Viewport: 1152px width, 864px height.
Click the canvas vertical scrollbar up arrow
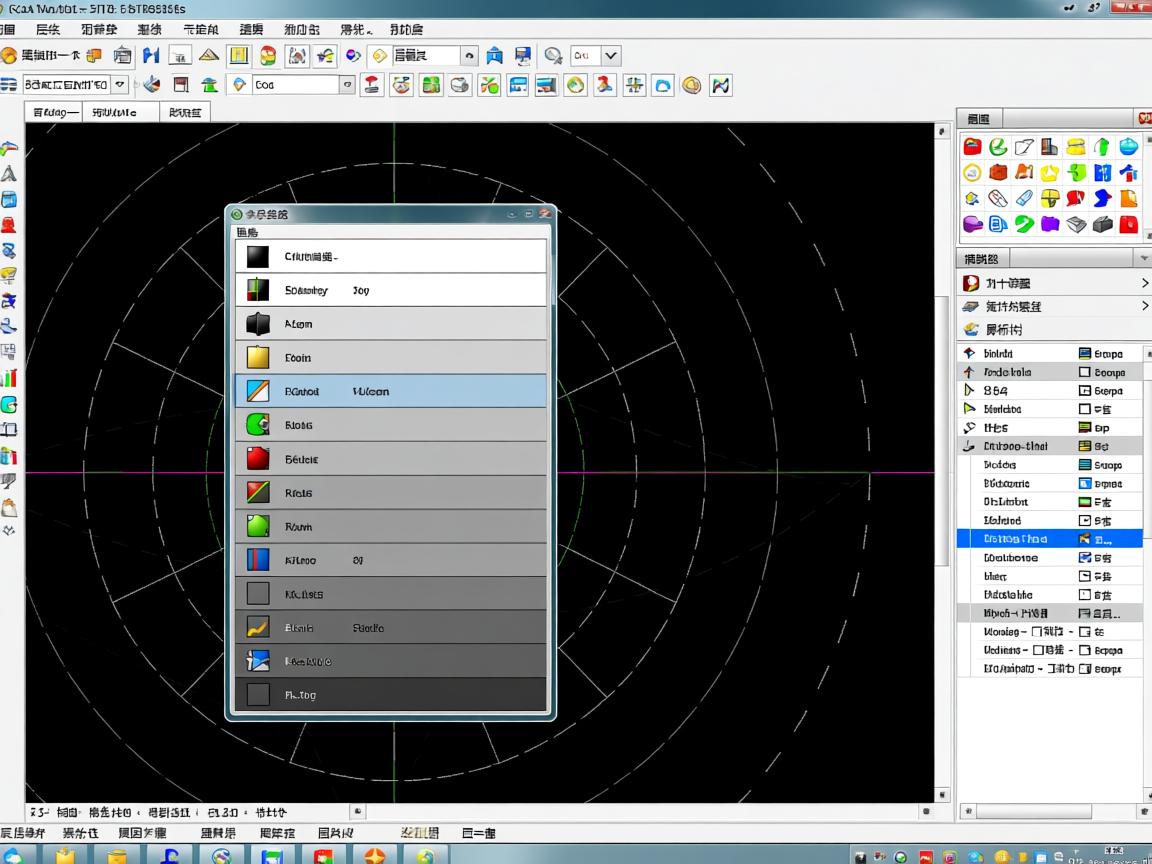[942, 131]
